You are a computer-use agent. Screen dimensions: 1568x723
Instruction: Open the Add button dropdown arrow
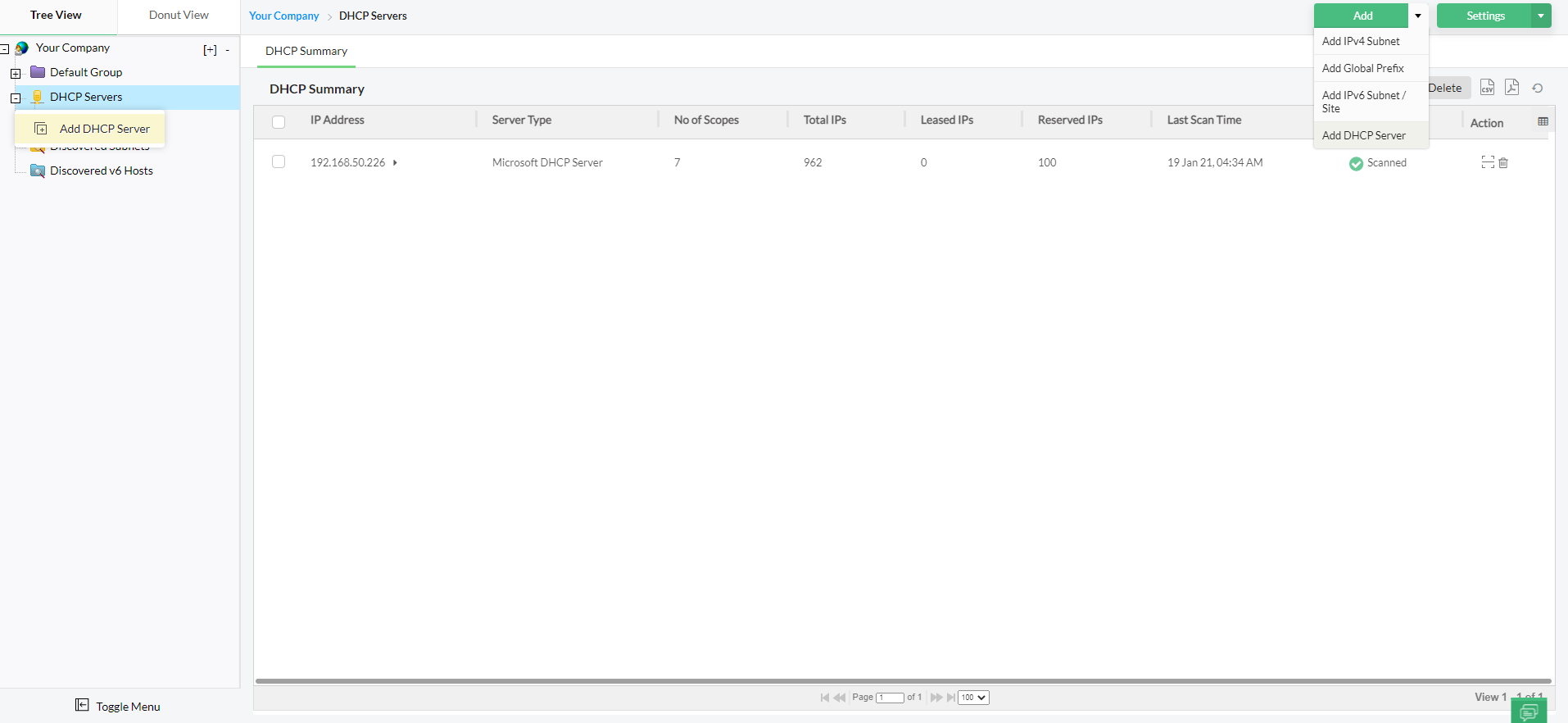[x=1419, y=16]
